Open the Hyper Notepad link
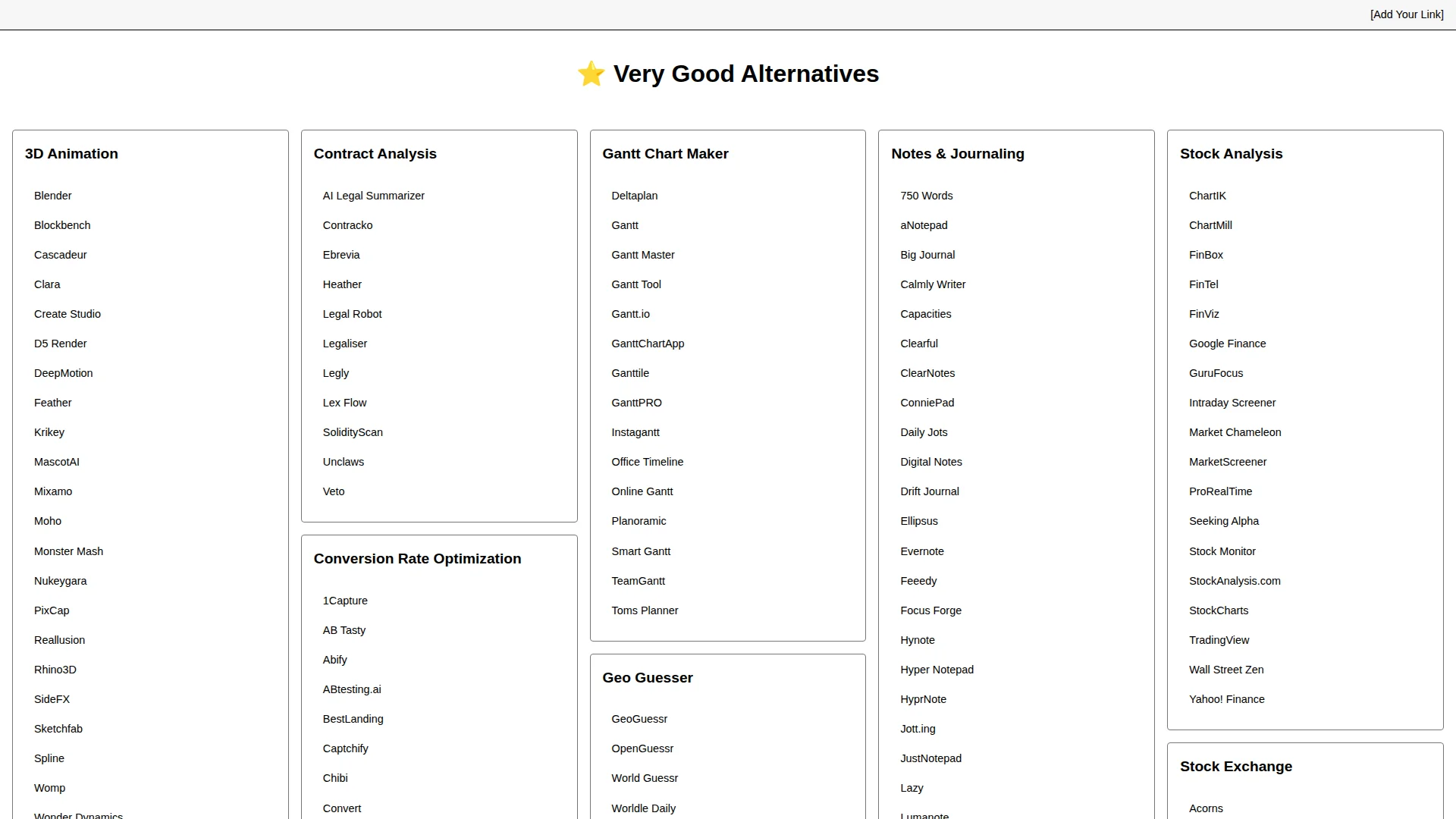Viewport: 1456px width, 819px height. (937, 670)
